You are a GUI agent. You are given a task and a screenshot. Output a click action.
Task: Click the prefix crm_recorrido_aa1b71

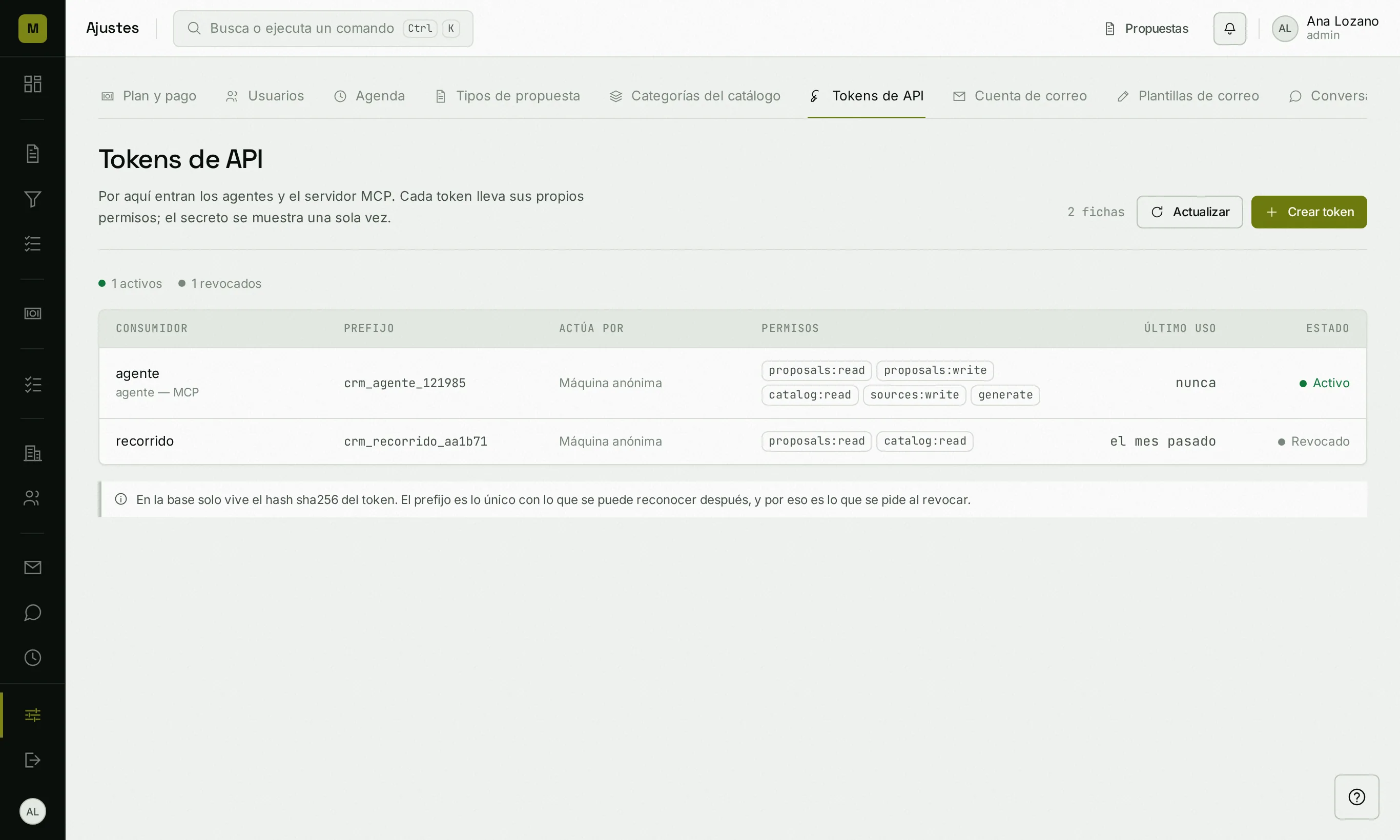click(x=415, y=442)
